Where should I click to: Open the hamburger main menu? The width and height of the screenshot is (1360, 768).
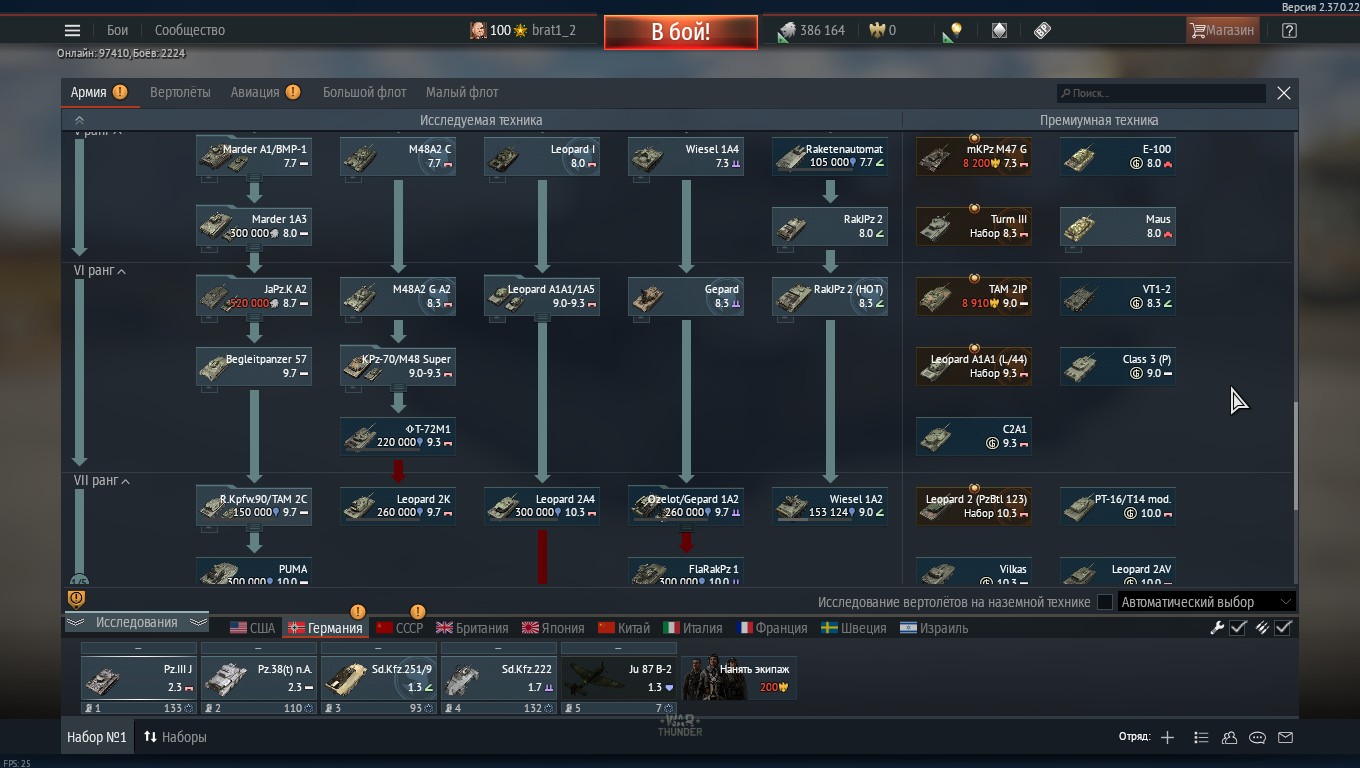pyautogui.click(x=72, y=30)
